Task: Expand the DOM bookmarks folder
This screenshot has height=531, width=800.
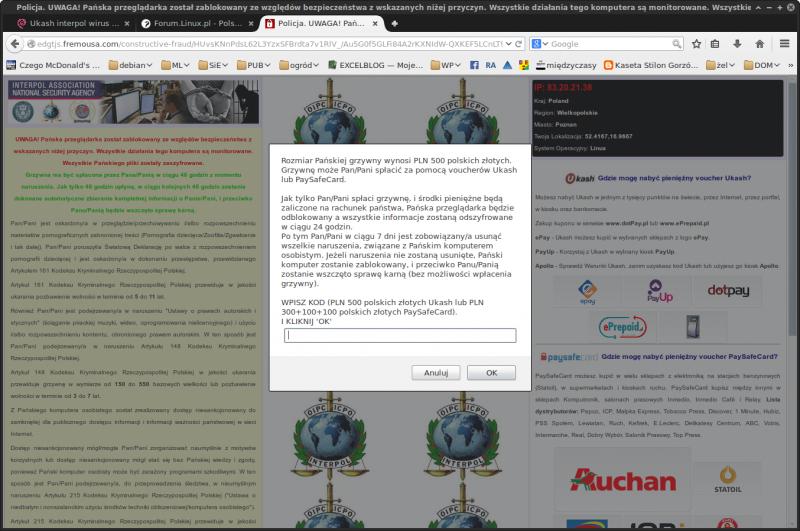Action: pos(765,65)
